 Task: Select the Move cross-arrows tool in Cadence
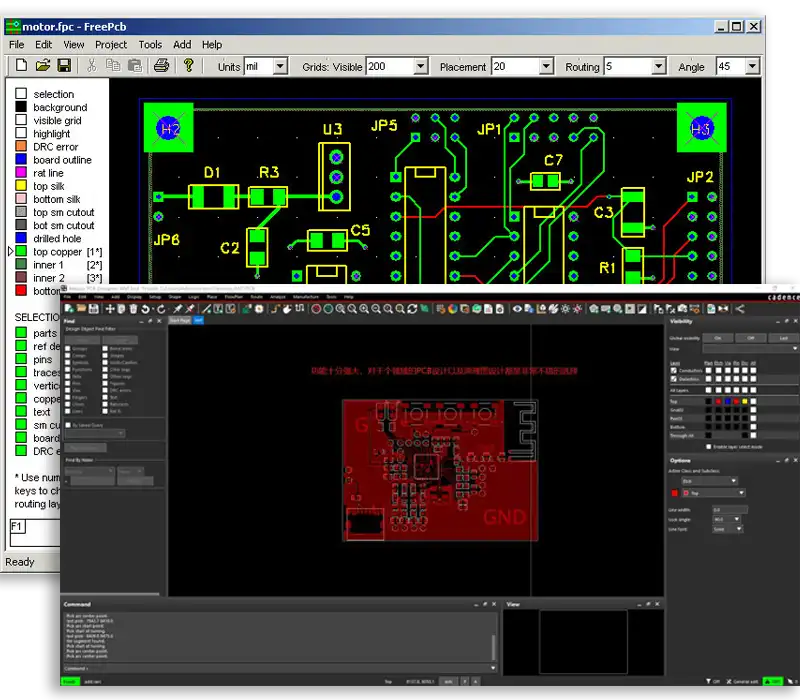tap(110, 309)
